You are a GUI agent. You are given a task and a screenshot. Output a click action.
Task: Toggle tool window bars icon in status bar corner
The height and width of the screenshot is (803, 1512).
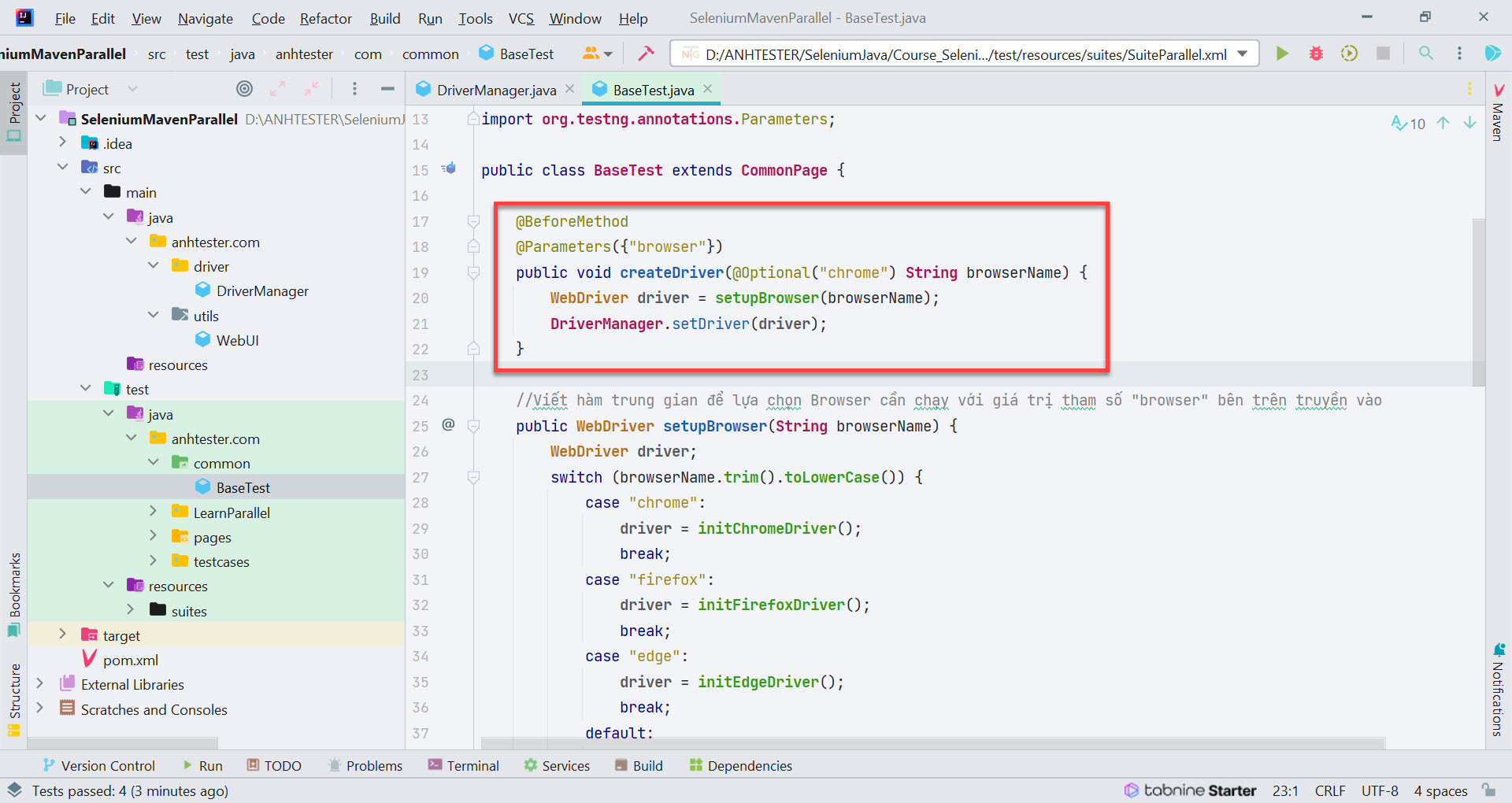click(x=14, y=790)
